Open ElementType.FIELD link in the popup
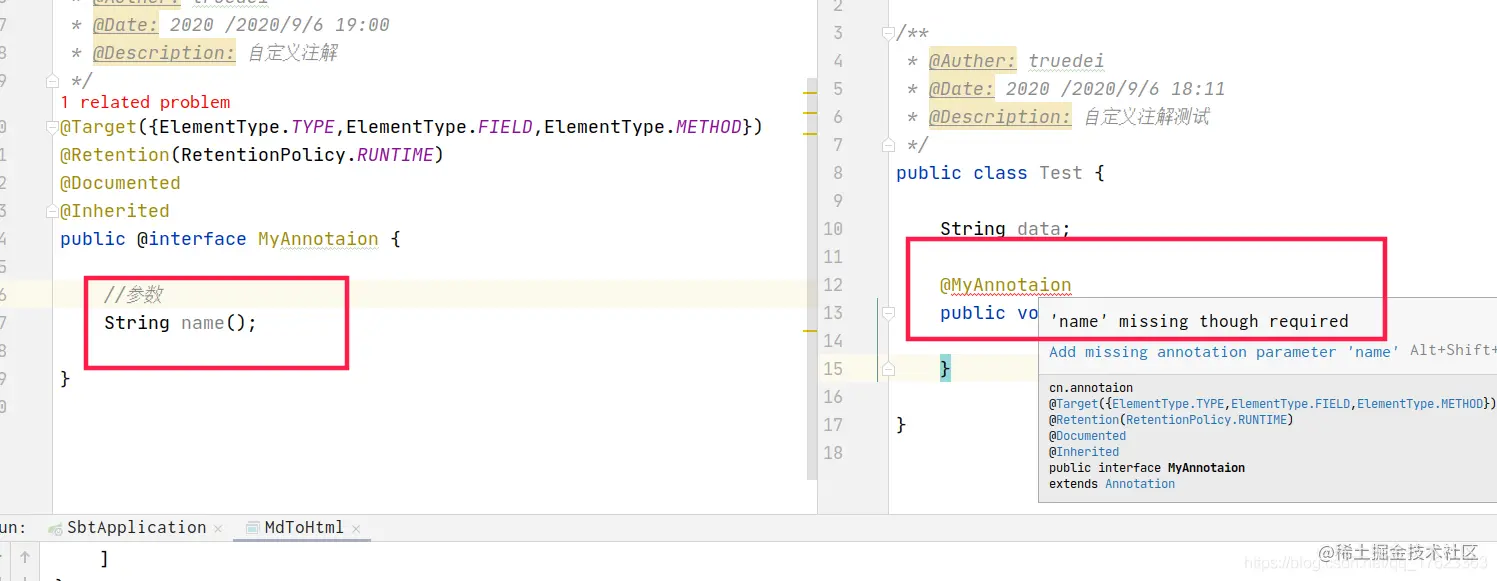 pyautogui.click(x=1290, y=404)
